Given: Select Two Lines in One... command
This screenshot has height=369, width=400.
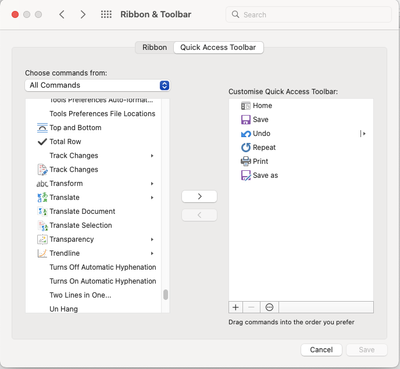Looking at the screenshot, I should coord(80,295).
